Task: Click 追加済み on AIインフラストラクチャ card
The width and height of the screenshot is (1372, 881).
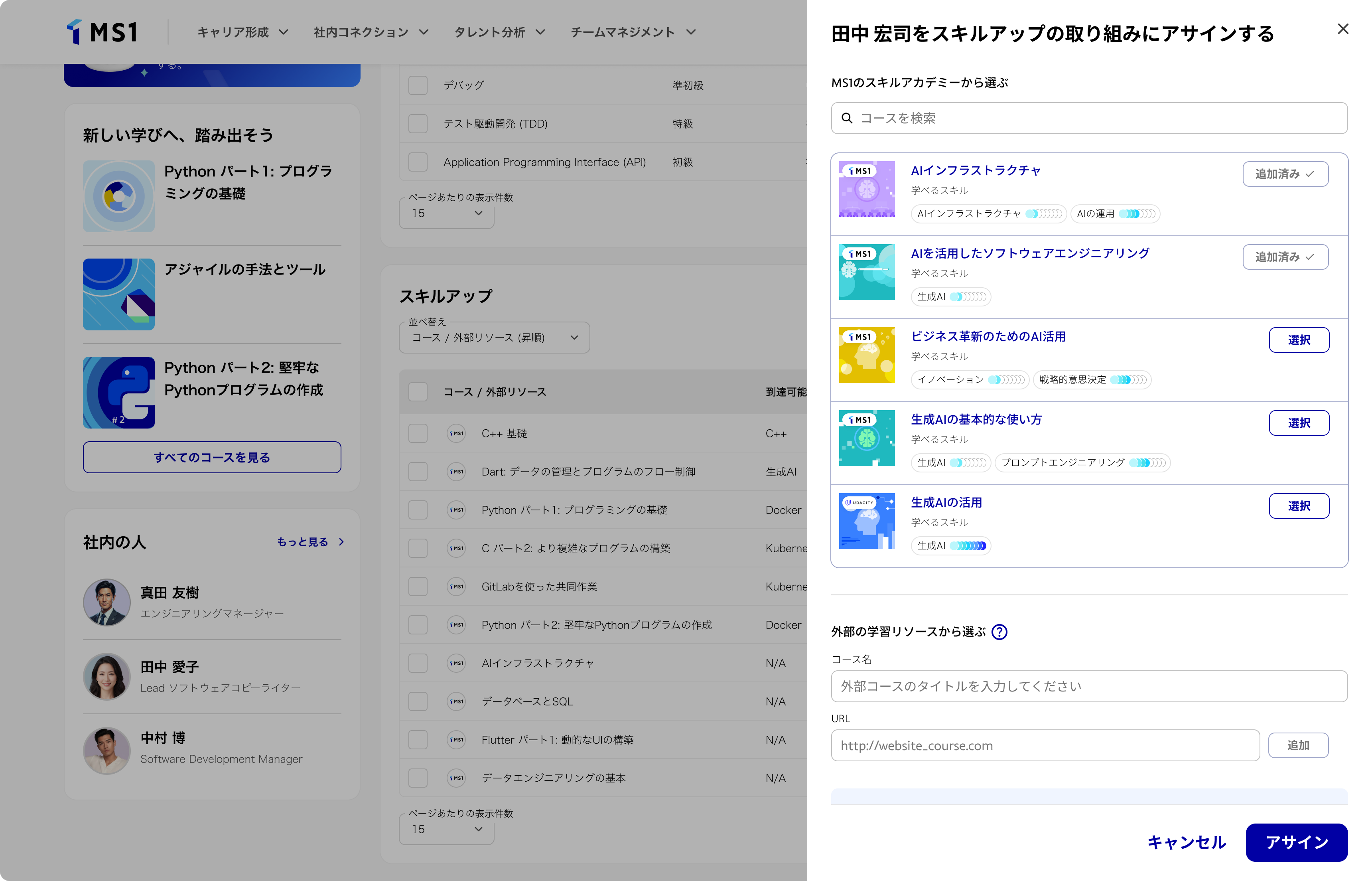Action: pyautogui.click(x=1285, y=174)
